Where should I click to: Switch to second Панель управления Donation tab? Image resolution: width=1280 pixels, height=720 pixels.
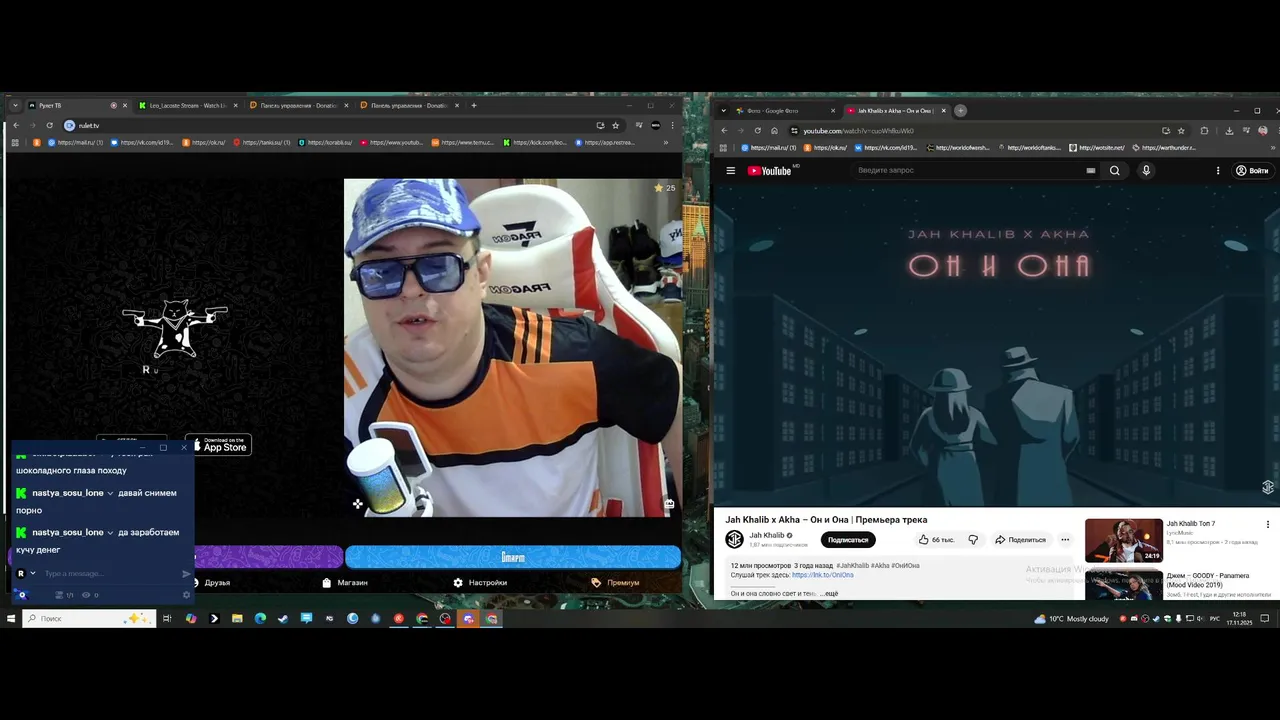(x=408, y=106)
